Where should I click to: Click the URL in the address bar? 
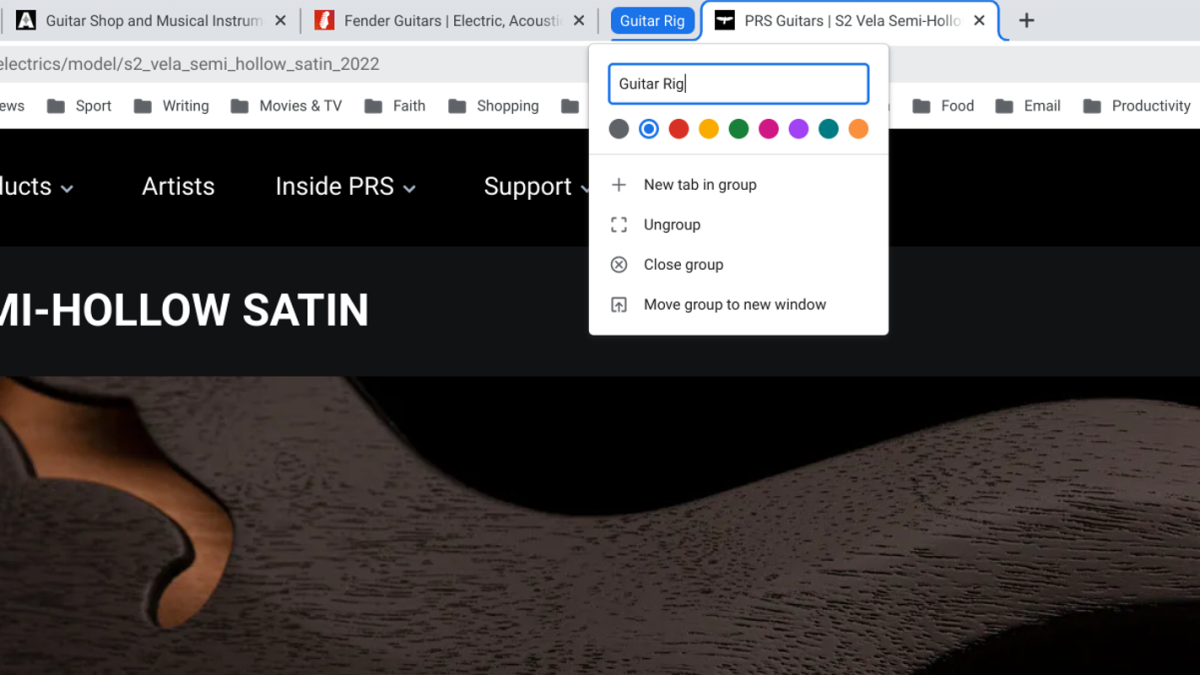pos(190,64)
